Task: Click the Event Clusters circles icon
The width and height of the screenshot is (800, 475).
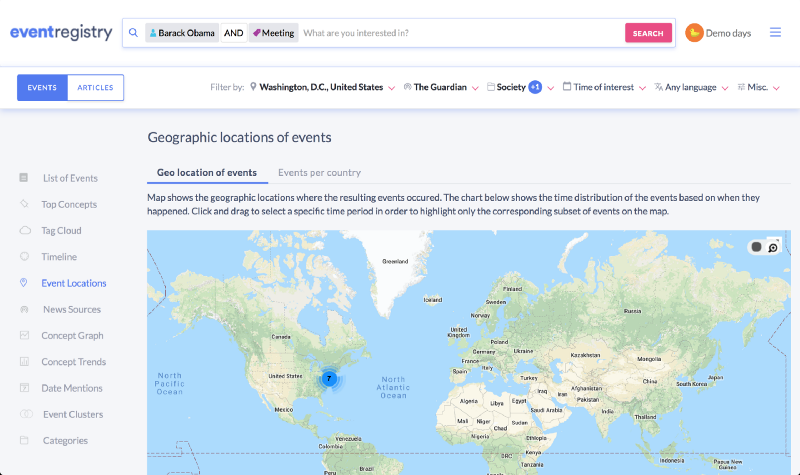Action: (x=26, y=414)
